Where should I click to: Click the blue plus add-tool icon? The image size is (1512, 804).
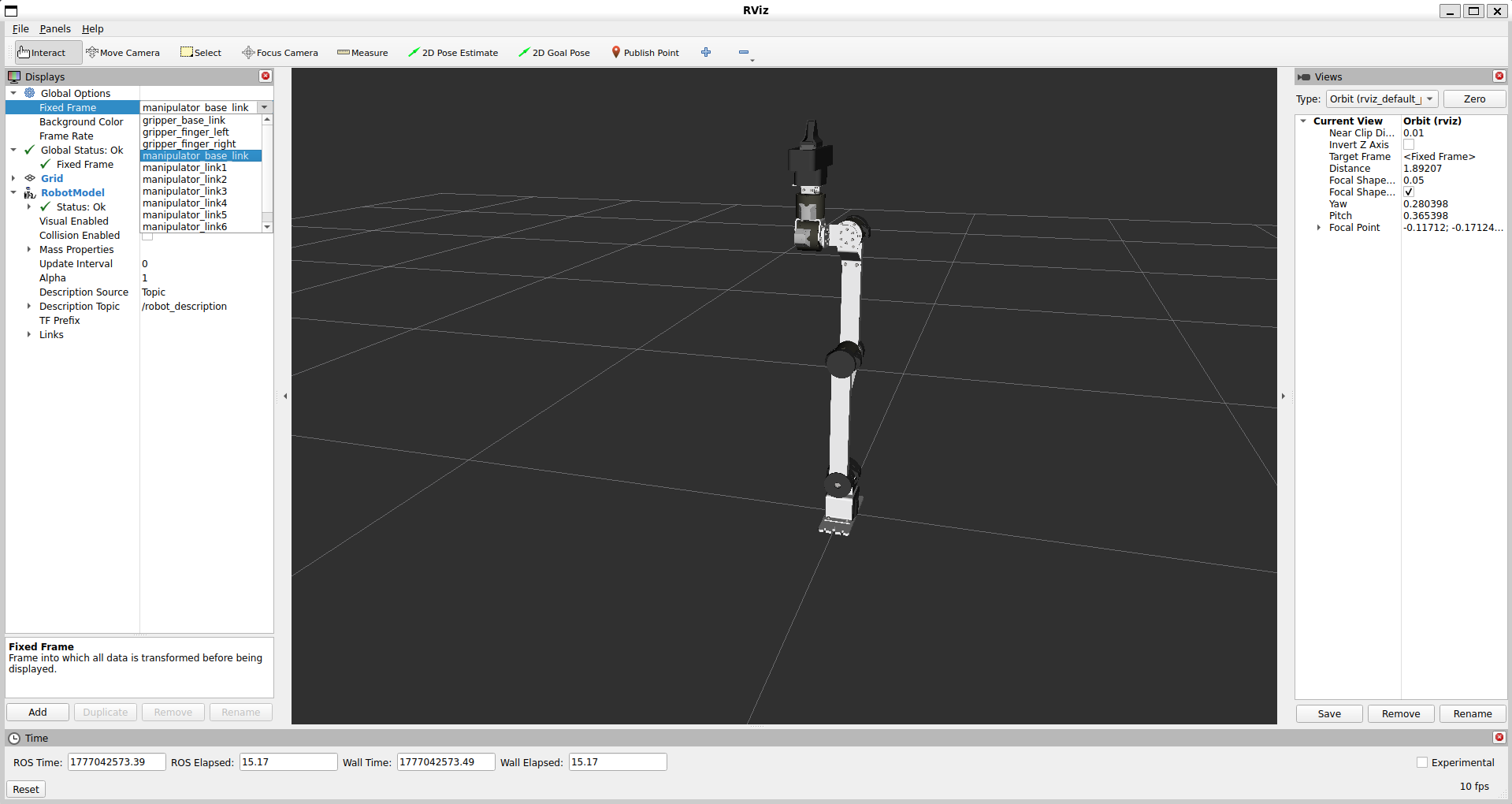pos(706,52)
